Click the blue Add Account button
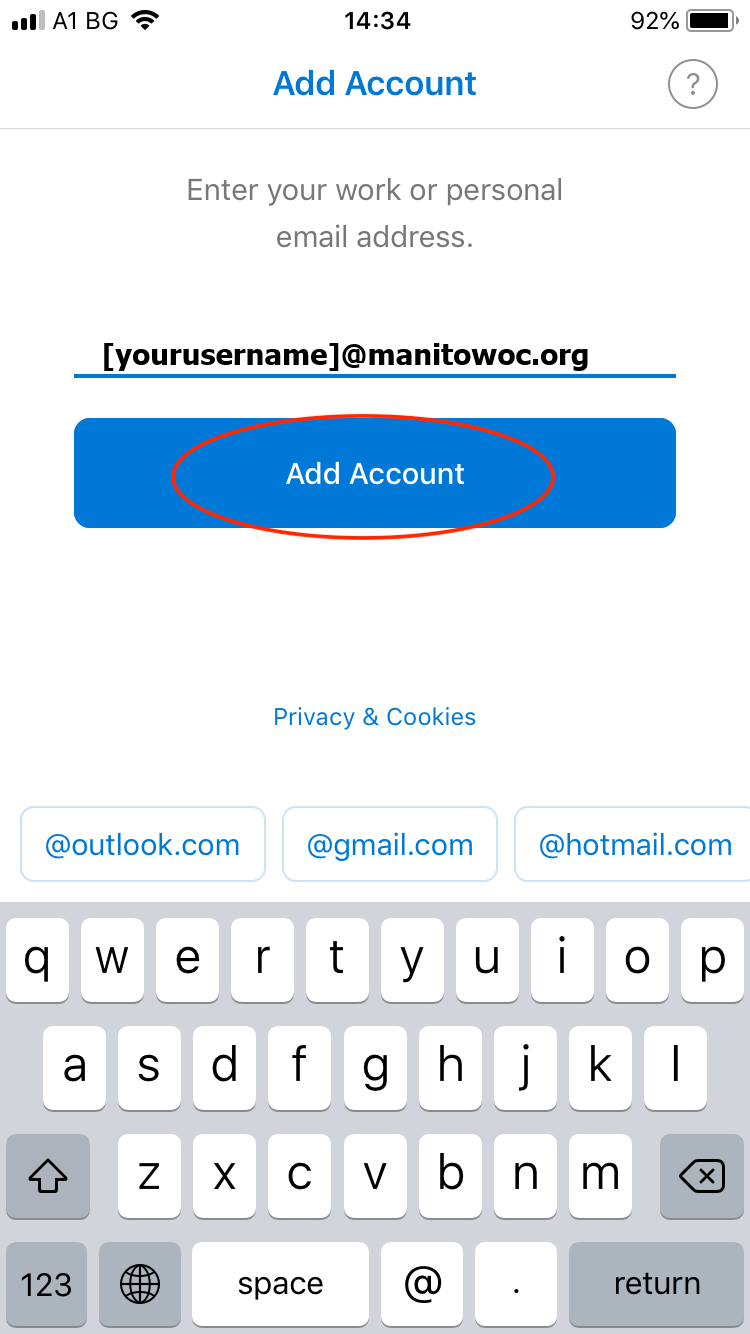The width and height of the screenshot is (750, 1334). pos(375,473)
